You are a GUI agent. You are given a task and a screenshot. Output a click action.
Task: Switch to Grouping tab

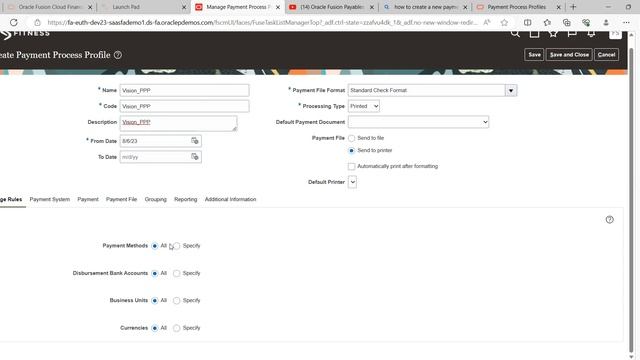156,199
